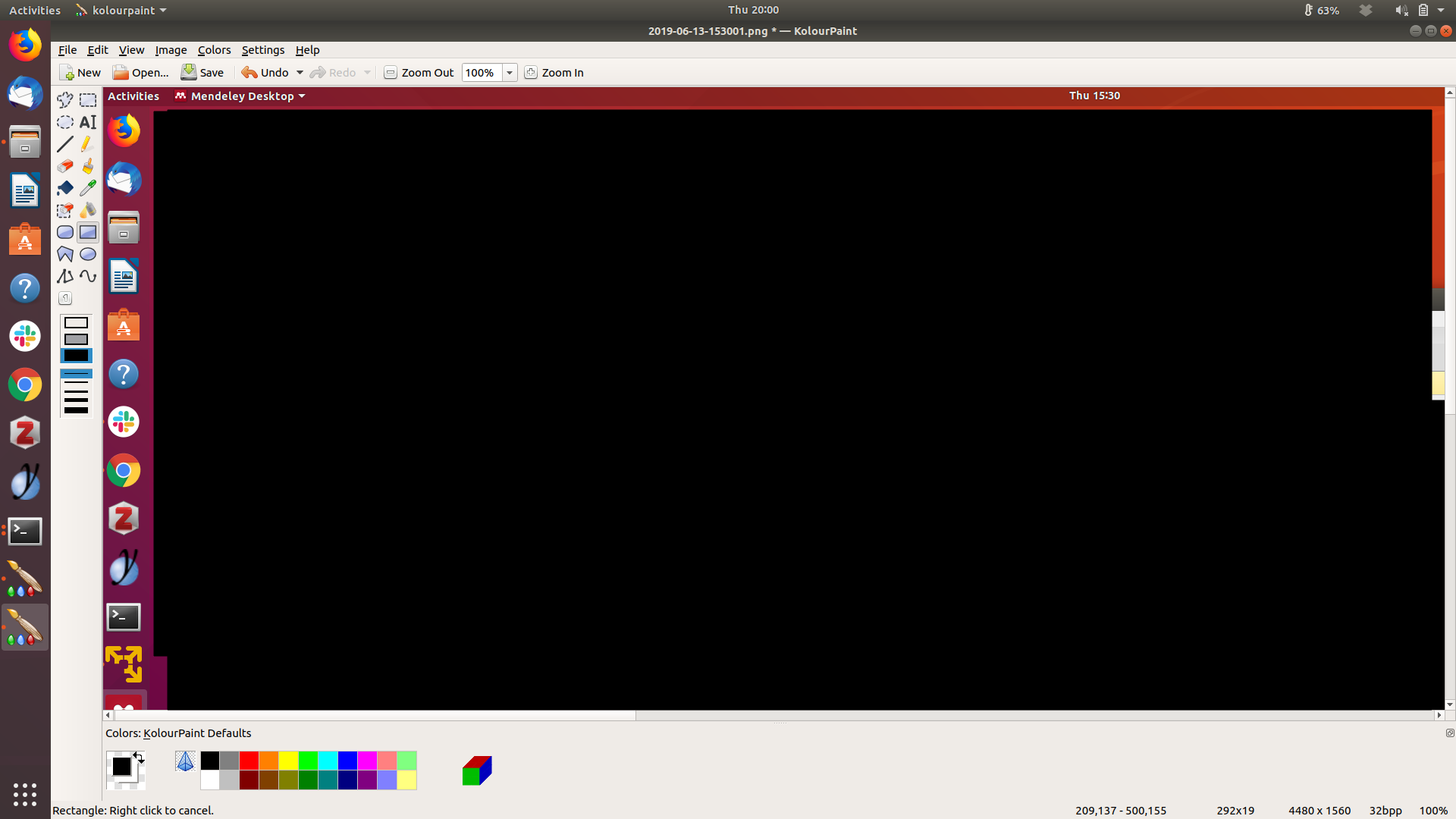Image resolution: width=1456 pixels, height=819 pixels.
Task: Select the Text tool
Action: 88,122
